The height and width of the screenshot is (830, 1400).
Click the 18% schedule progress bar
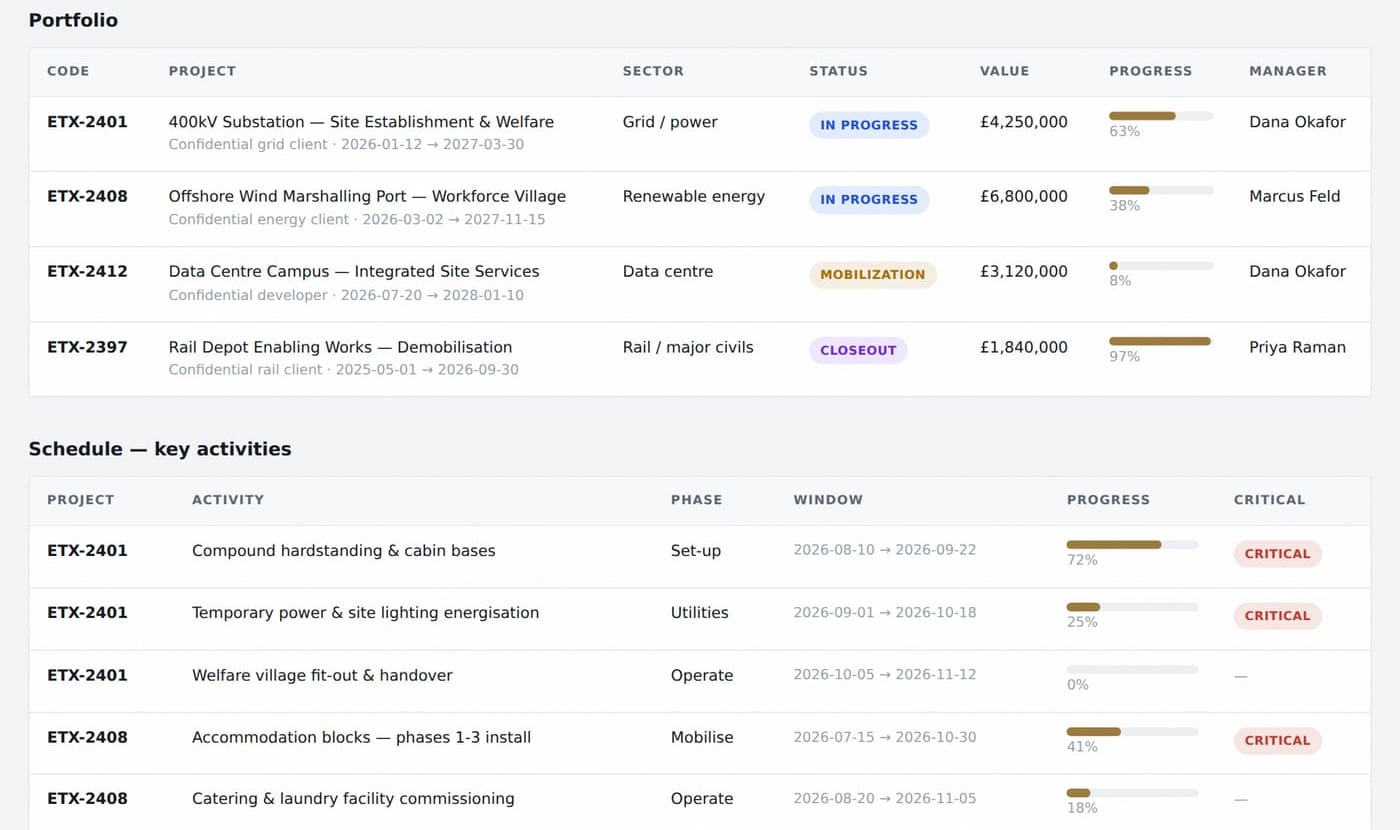click(1132, 793)
